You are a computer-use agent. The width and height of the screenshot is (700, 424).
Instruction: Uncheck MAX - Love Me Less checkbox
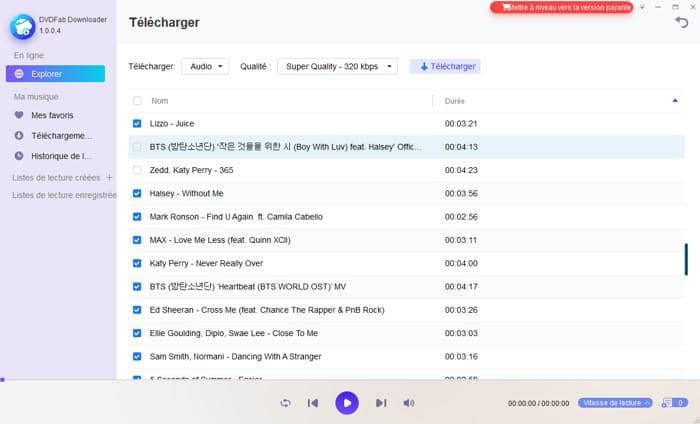tap(137, 240)
